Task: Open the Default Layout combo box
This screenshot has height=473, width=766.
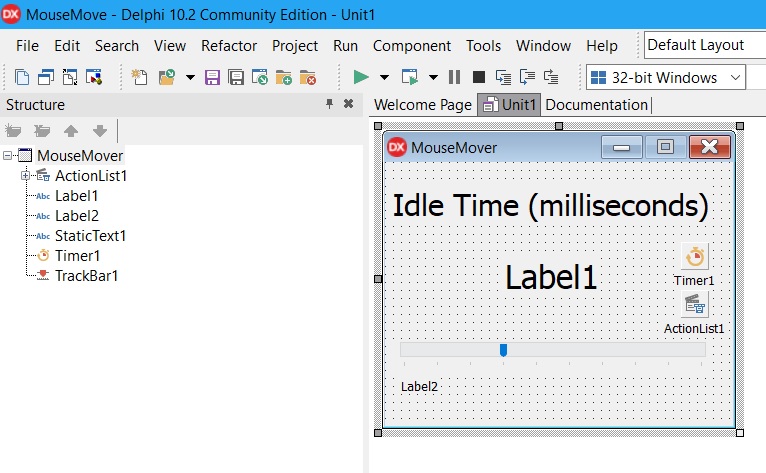Action: click(x=705, y=45)
